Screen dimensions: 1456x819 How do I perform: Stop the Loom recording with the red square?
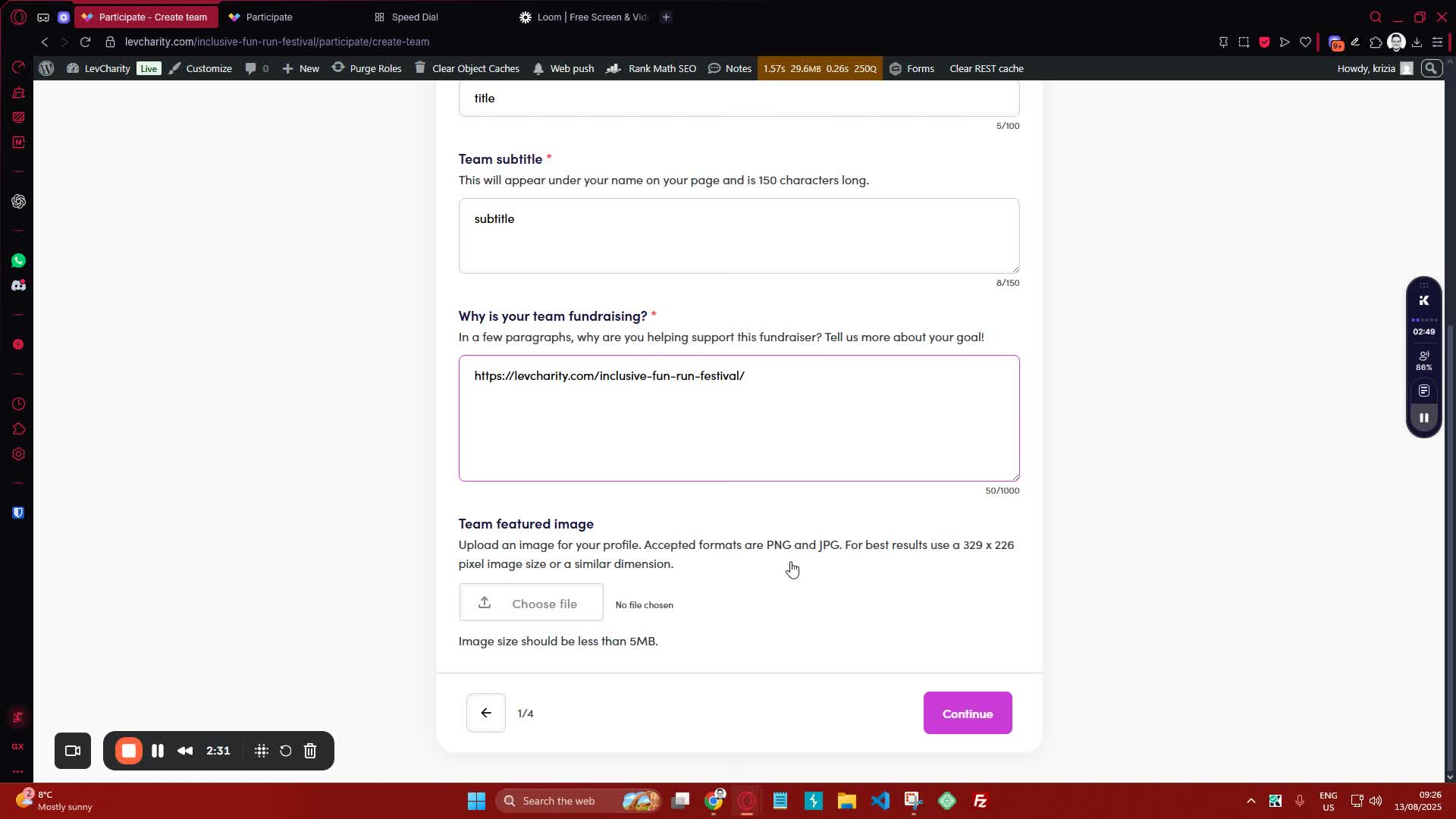click(129, 751)
